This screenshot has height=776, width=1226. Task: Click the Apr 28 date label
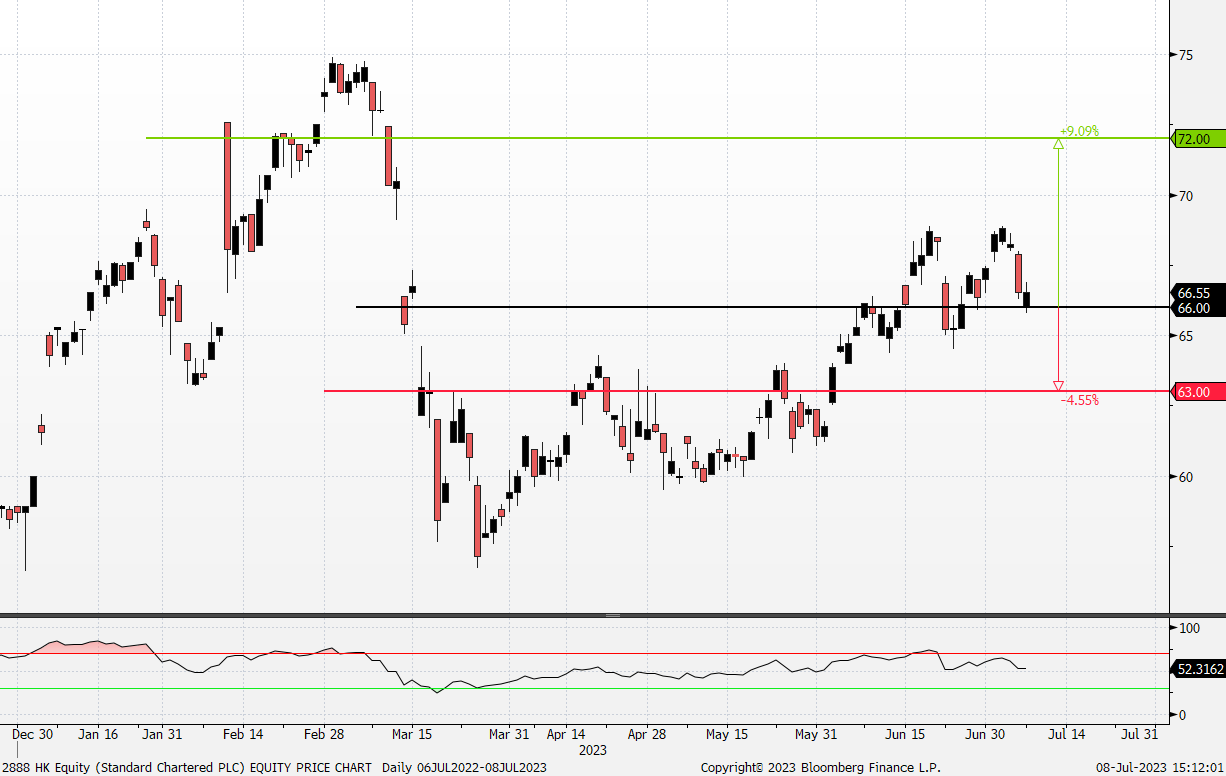647,734
